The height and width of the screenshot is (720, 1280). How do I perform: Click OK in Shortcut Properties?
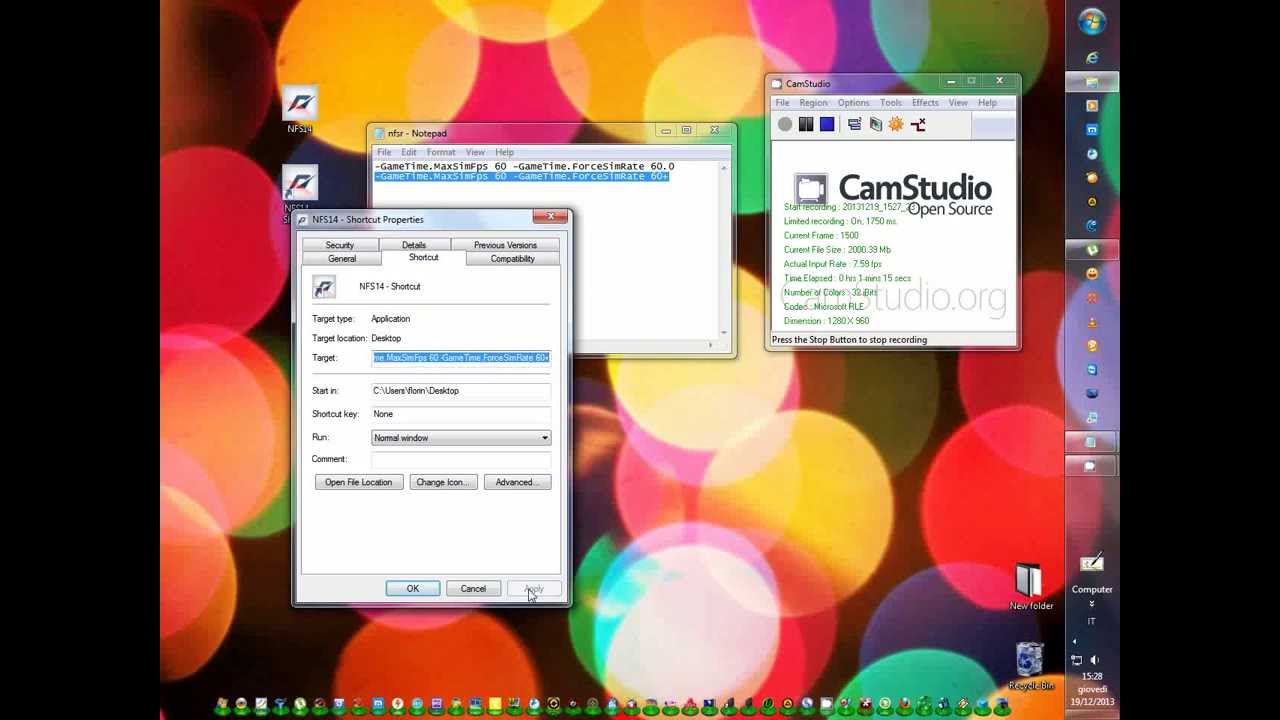(412, 589)
